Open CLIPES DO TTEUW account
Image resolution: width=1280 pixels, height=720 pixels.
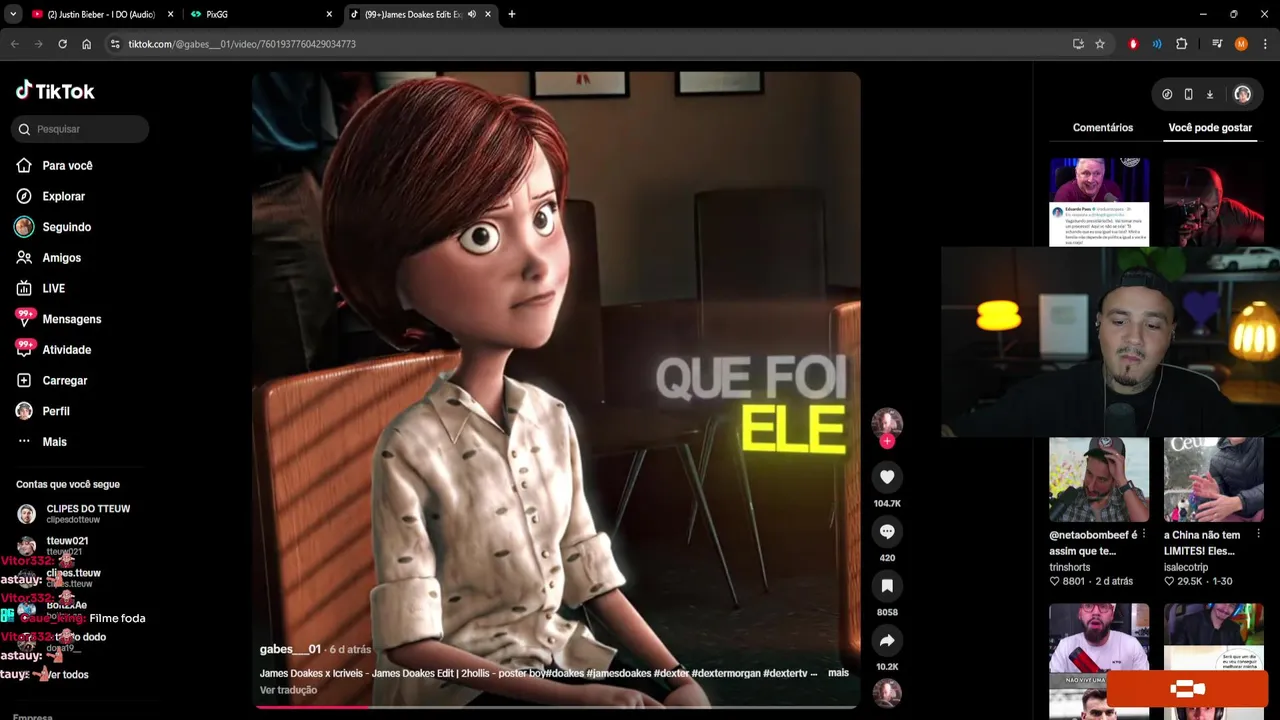click(x=88, y=513)
